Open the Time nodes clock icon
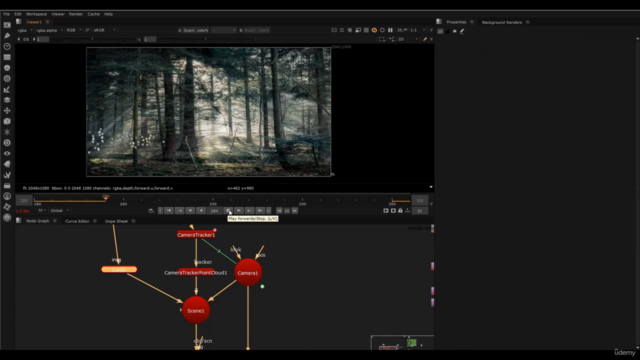The width and height of the screenshot is (640, 360). pyautogui.click(x=7, y=47)
